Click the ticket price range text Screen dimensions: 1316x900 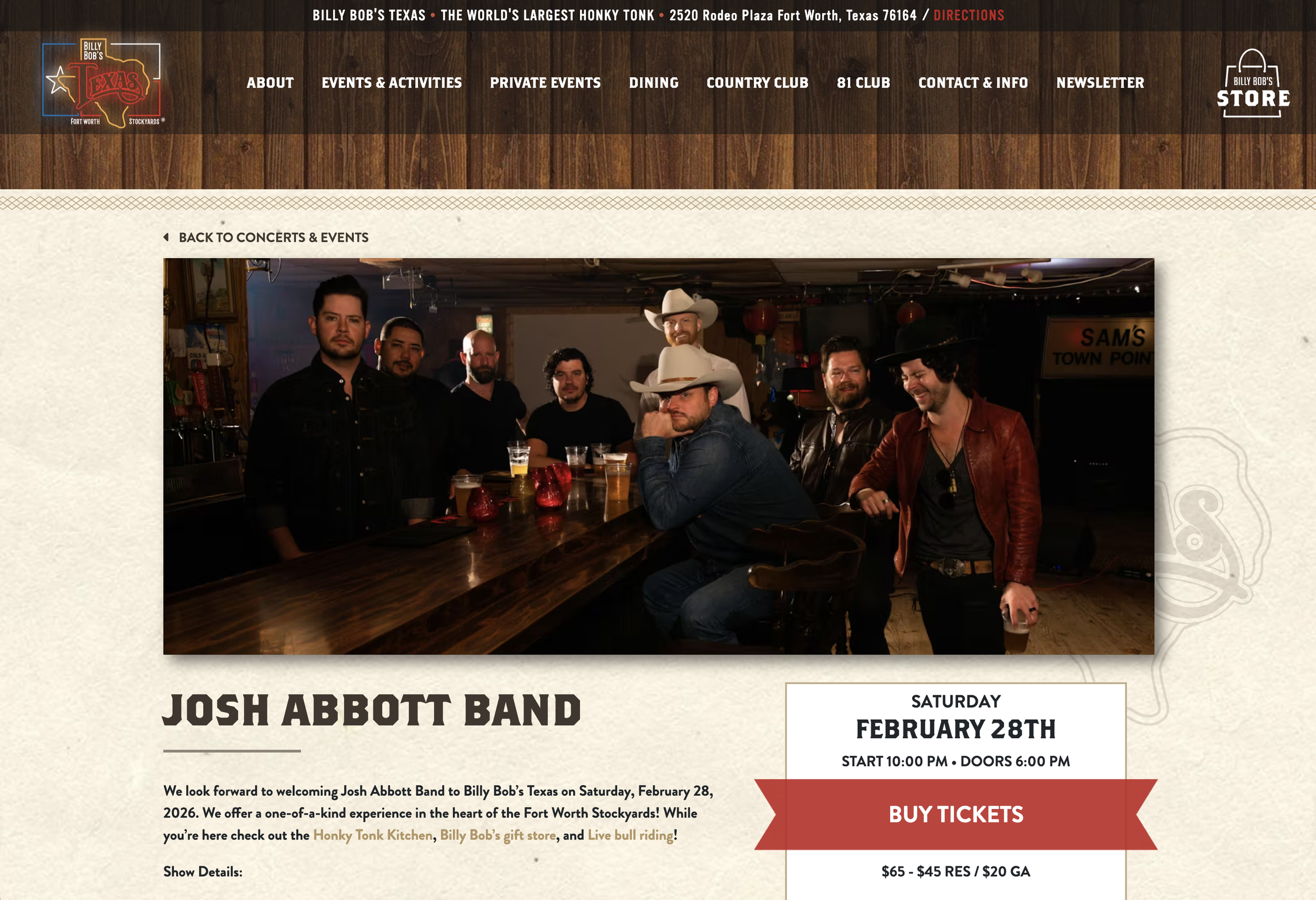956,872
